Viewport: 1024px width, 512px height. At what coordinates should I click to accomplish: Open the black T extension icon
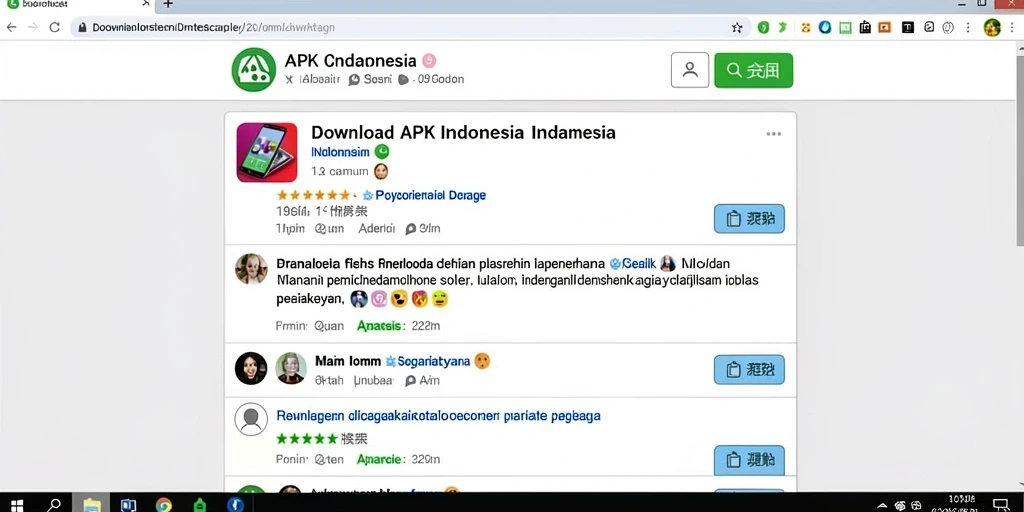point(908,27)
